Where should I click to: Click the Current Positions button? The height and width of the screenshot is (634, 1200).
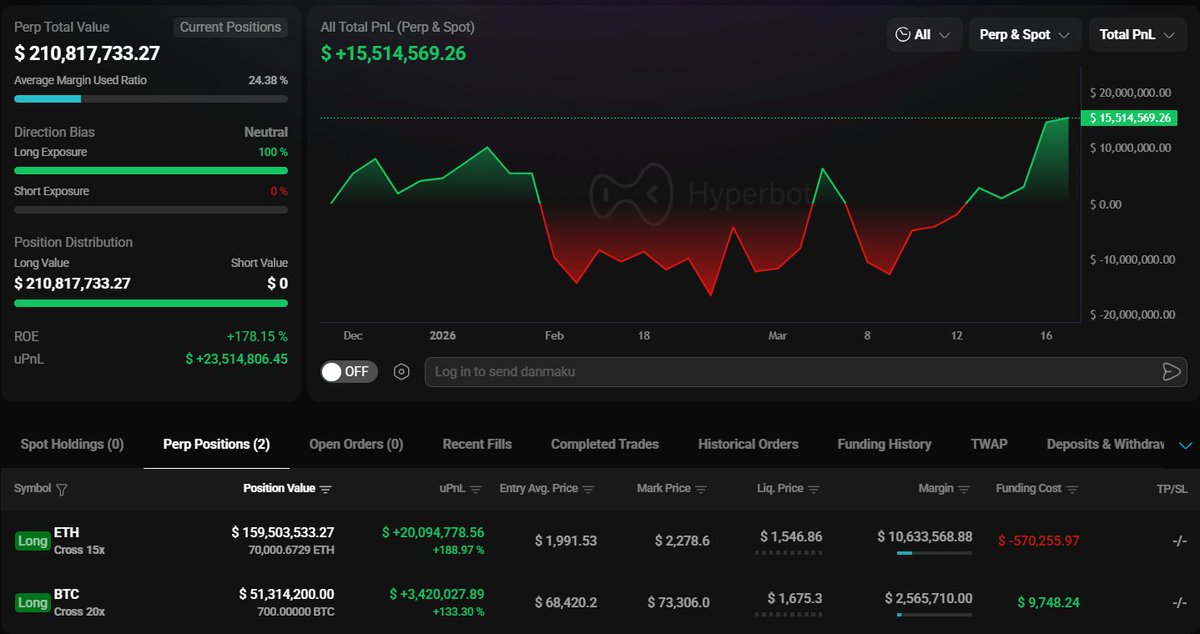[230, 27]
